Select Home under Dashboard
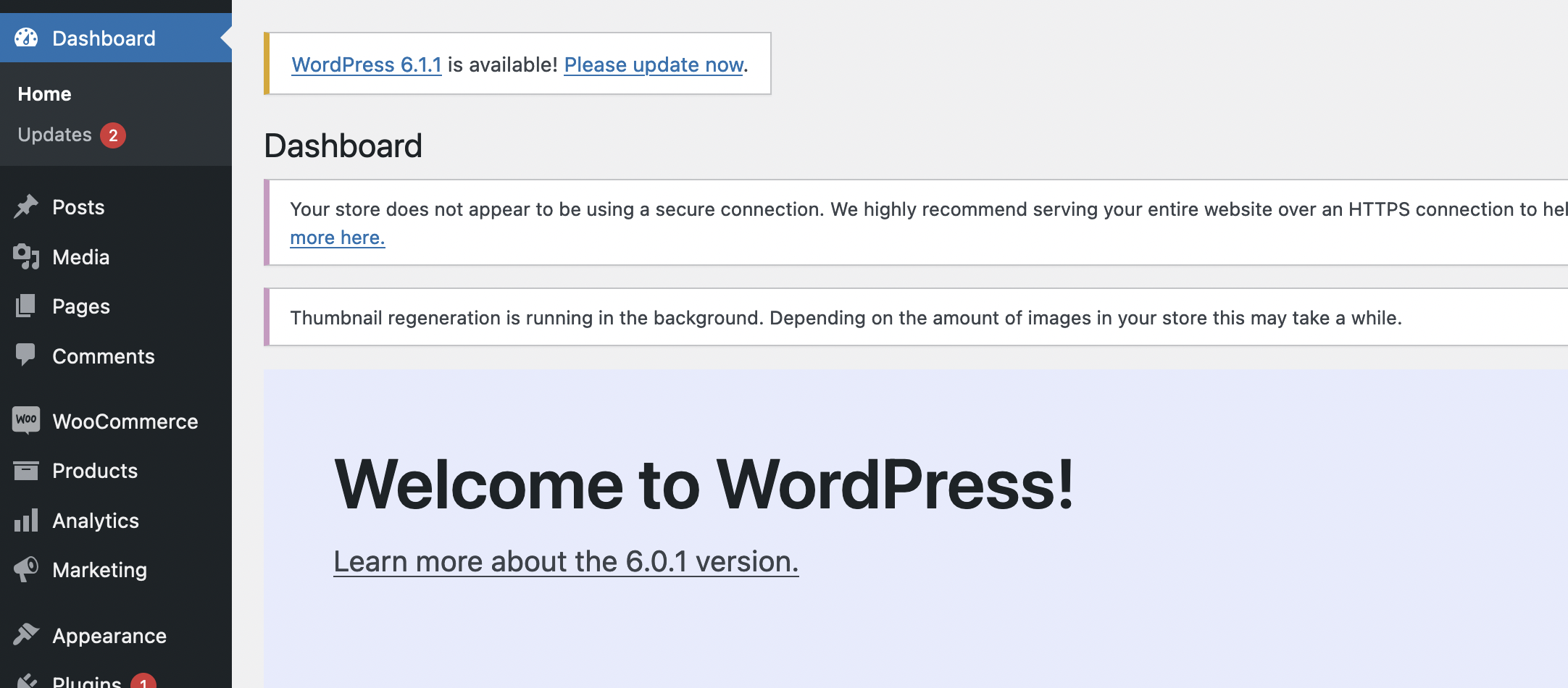Viewport: 1568px width, 688px height. click(x=44, y=93)
